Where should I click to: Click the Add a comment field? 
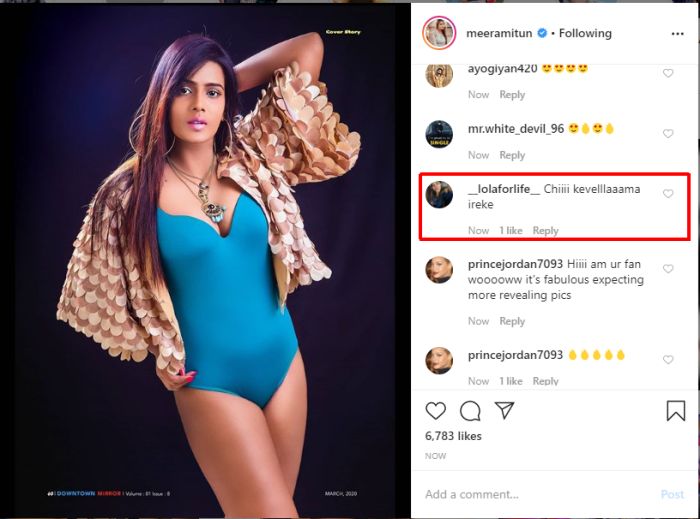pyautogui.click(x=530, y=494)
